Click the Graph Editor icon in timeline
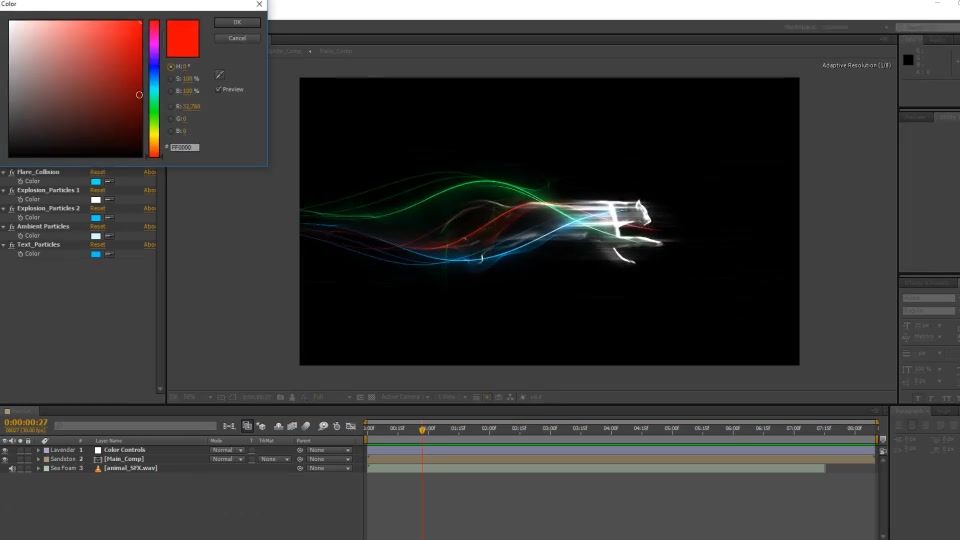 (x=351, y=426)
